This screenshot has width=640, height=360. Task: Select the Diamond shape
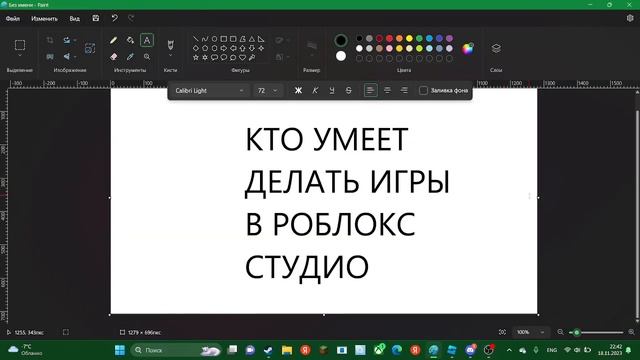coord(196,48)
